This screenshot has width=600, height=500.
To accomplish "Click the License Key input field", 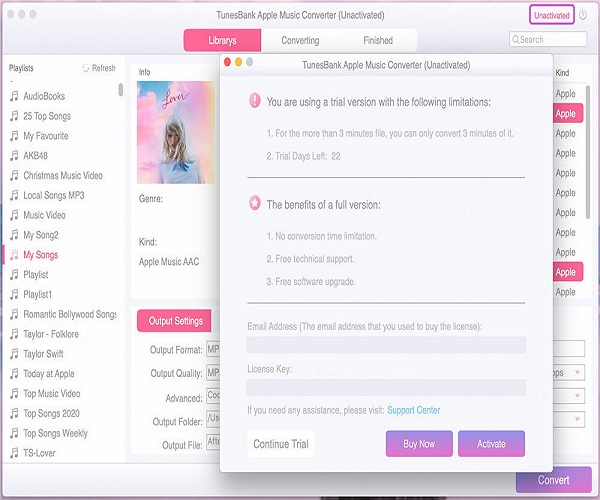I will click(x=386, y=388).
